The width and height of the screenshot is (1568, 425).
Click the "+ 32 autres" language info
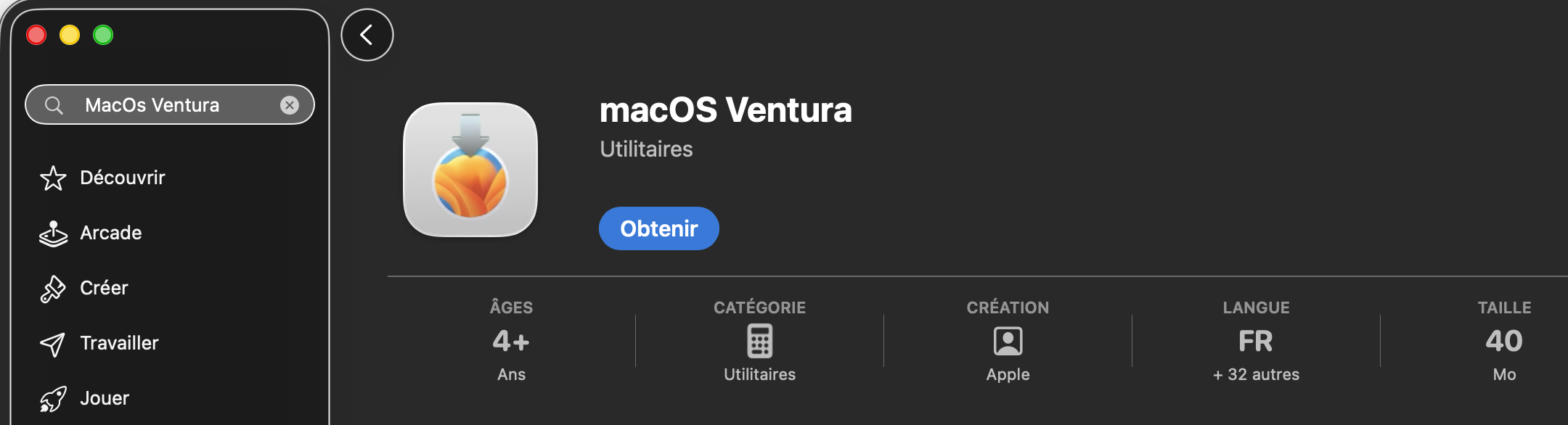[1257, 374]
